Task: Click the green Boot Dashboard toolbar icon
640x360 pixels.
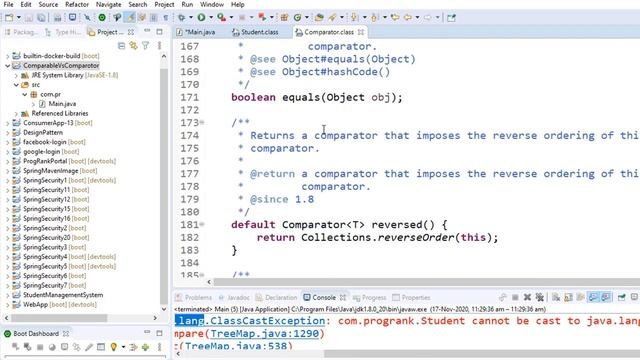Action: click(102, 18)
